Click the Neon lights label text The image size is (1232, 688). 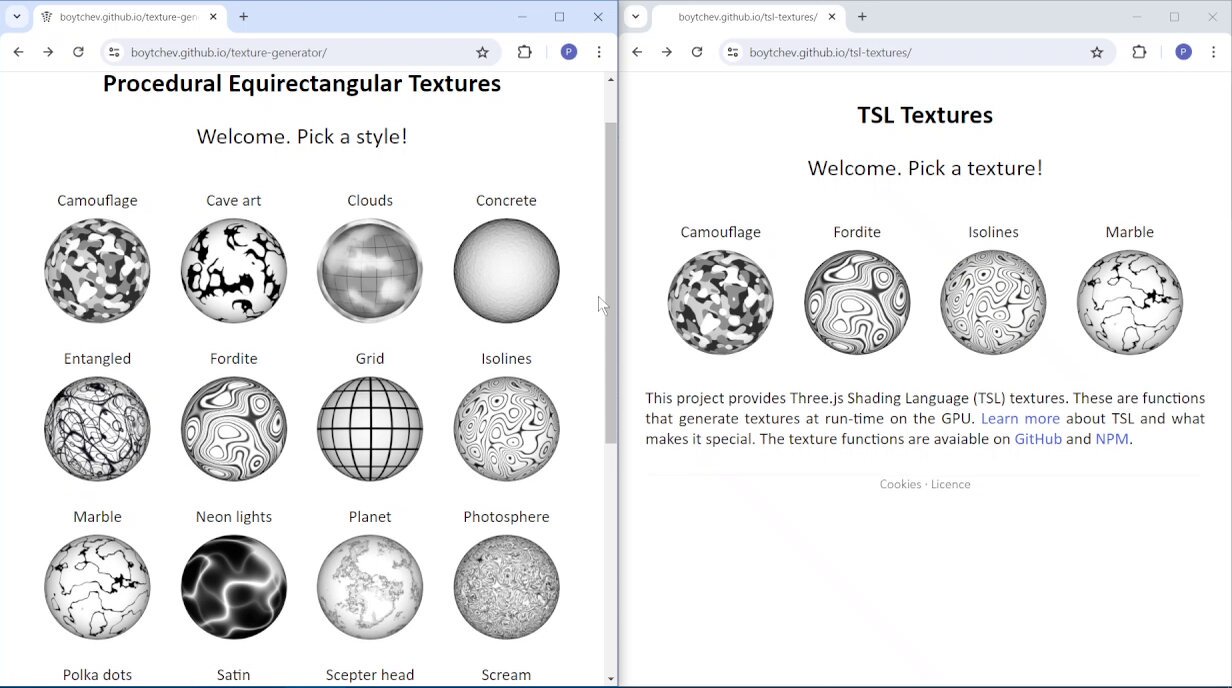(234, 517)
